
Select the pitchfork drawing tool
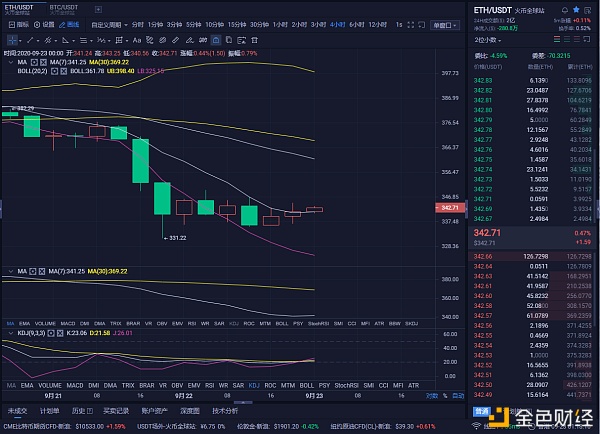point(48,40)
